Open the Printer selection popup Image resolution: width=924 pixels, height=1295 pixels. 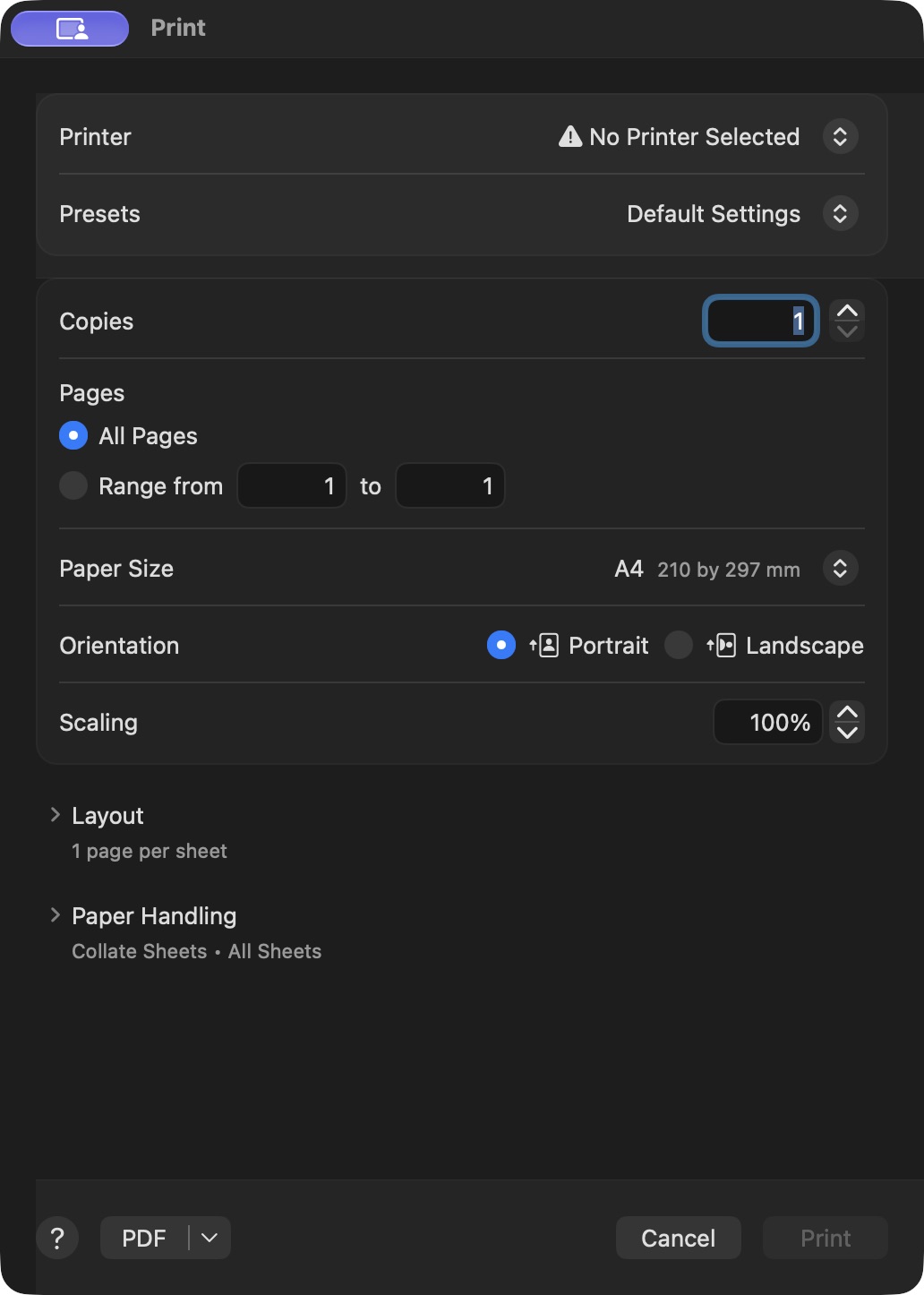840,136
